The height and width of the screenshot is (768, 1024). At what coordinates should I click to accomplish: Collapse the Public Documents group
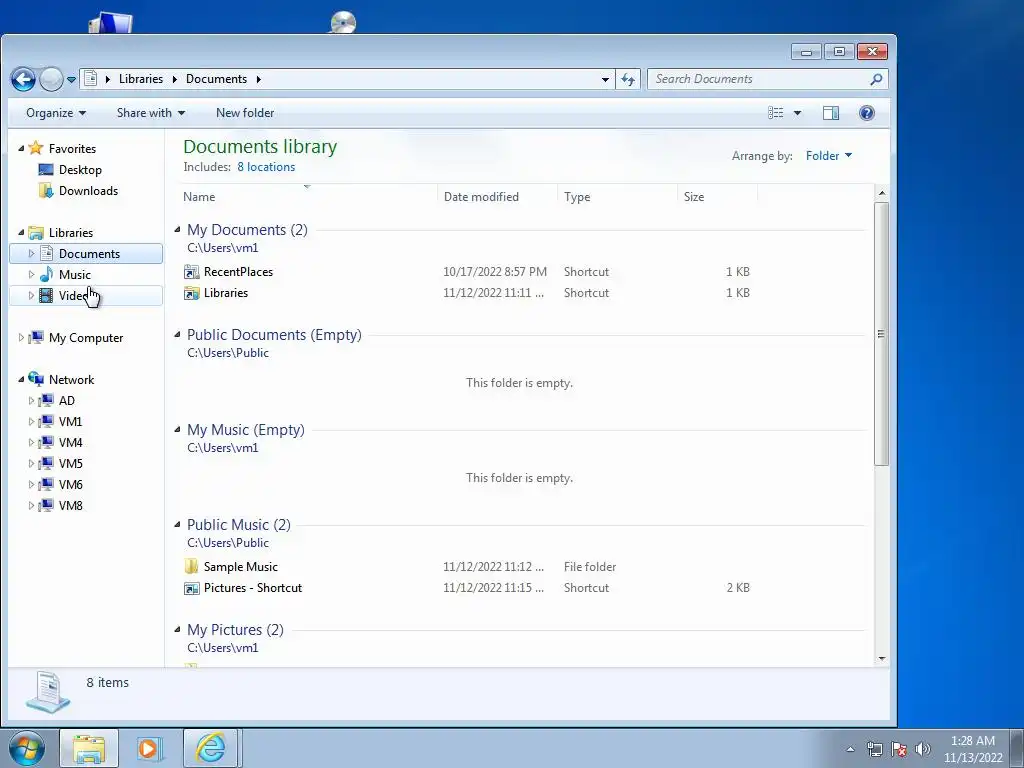177,334
